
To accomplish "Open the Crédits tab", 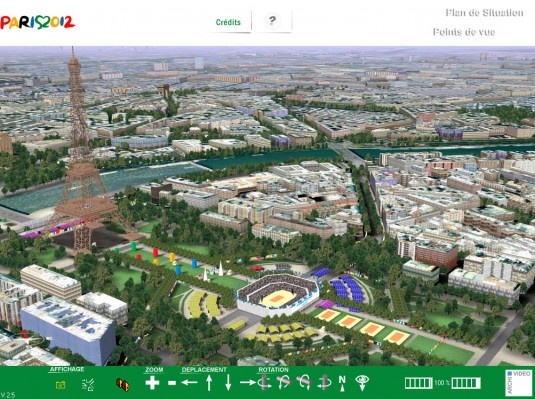I will pos(228,22).
